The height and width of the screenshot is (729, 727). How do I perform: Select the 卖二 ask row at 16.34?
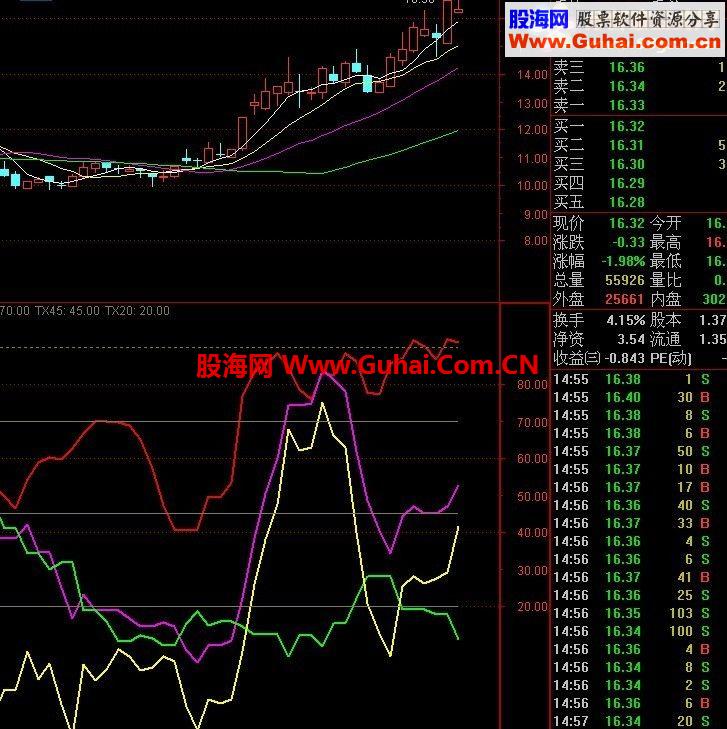point(639,86)
